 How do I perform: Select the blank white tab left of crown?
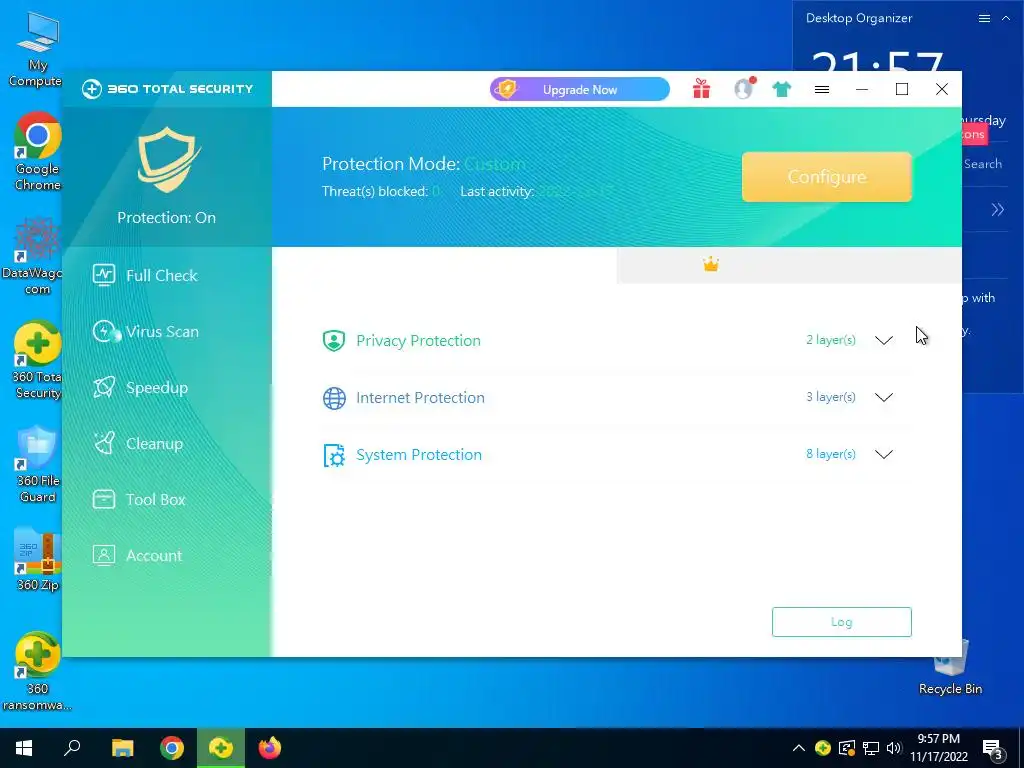(x=445, y=265)
